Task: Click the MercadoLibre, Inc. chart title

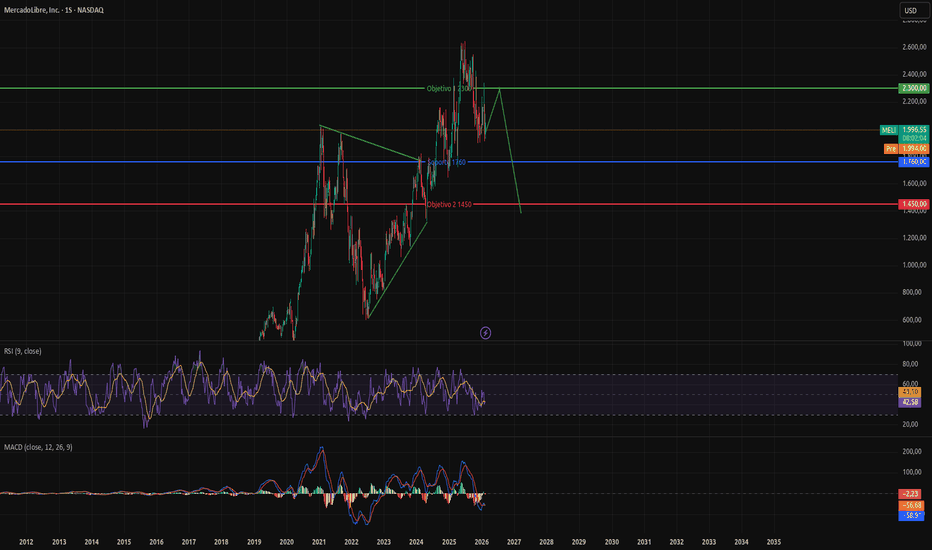Action: [53, 10]
